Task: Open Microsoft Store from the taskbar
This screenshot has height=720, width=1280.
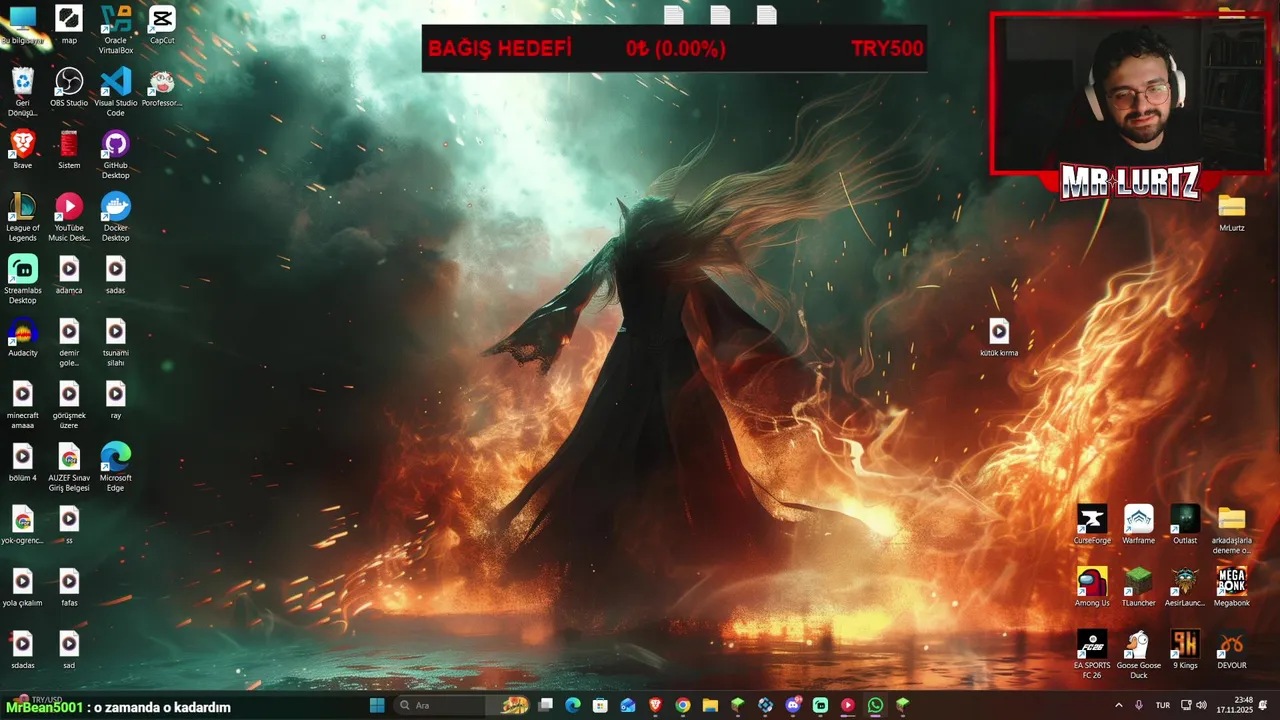Action: (600, 705)
